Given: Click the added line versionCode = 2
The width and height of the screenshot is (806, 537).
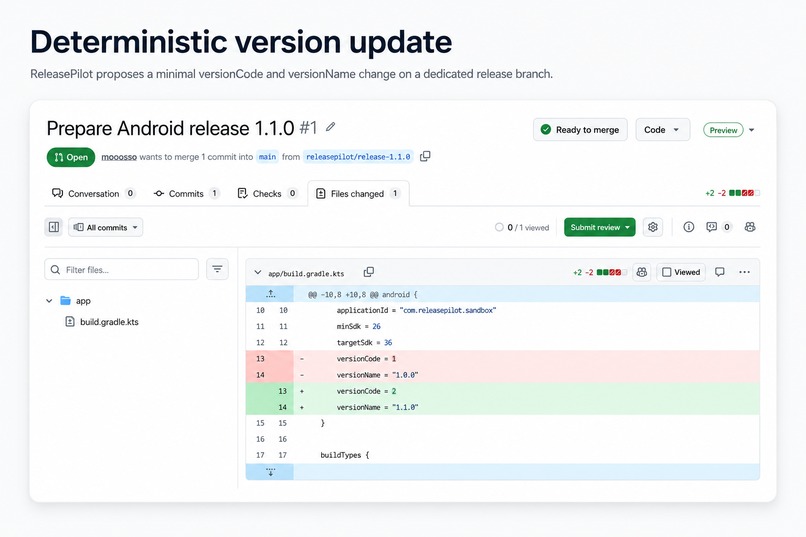Looking at the screenshot, I should [x=503, y=391].
